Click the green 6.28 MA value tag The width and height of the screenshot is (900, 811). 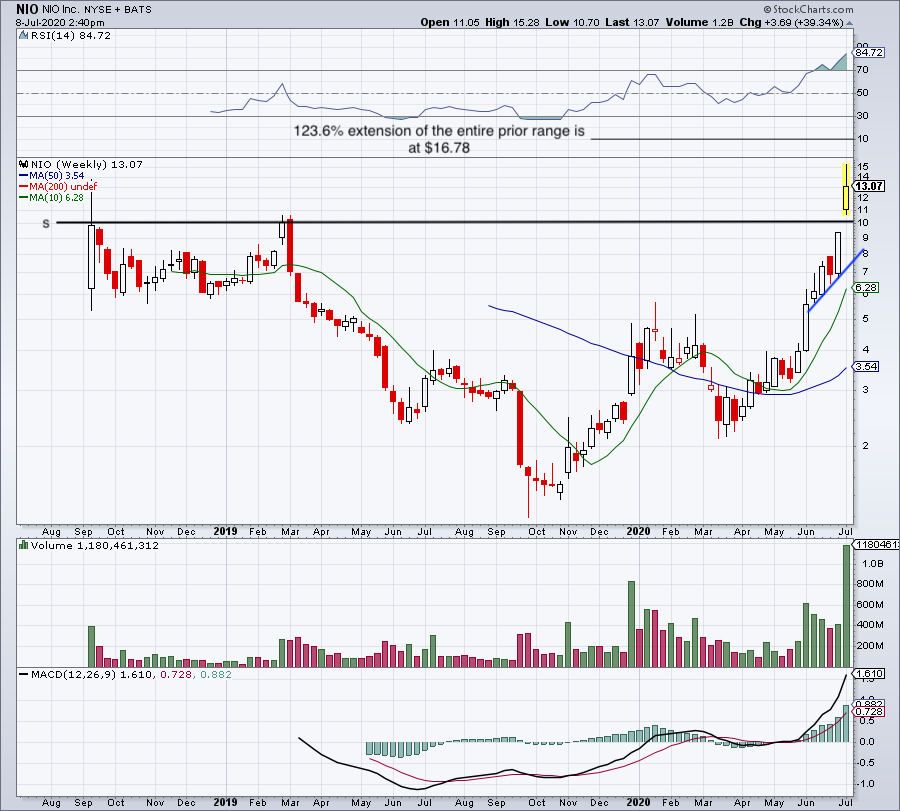click(x=866, y=288)
